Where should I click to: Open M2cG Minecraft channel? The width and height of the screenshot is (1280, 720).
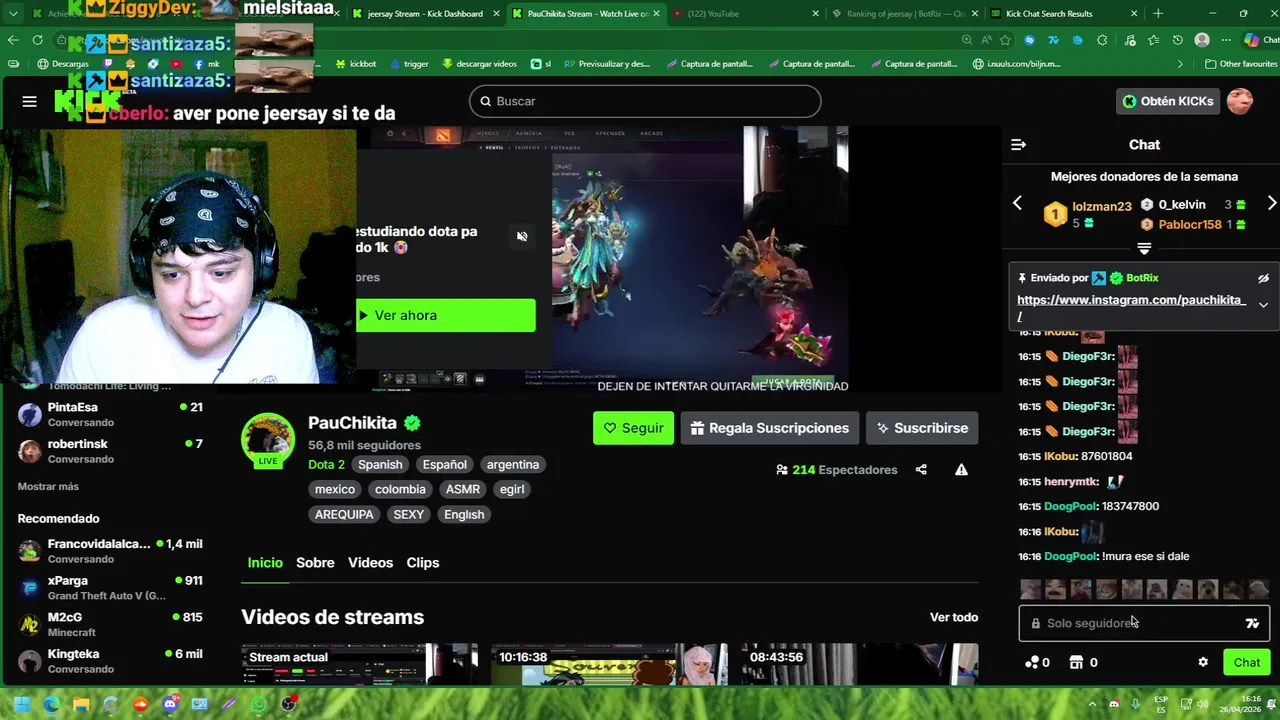110,624
